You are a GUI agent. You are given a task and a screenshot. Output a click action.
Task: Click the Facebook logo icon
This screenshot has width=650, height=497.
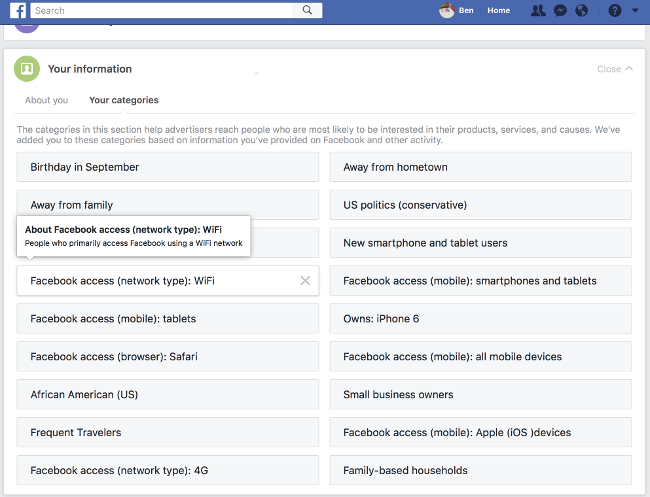click(19, 11)
